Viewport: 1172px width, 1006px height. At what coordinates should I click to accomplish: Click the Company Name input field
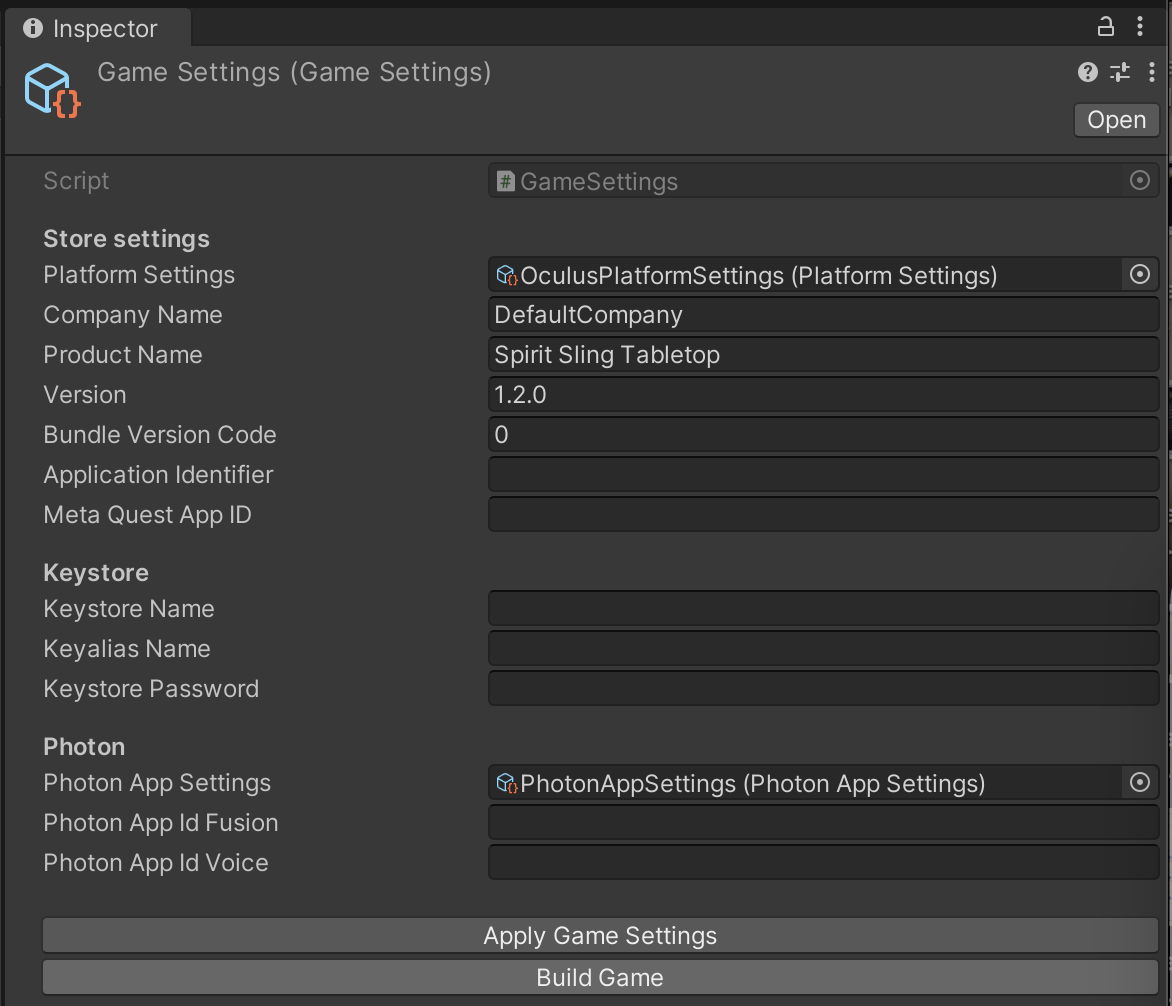823,315
